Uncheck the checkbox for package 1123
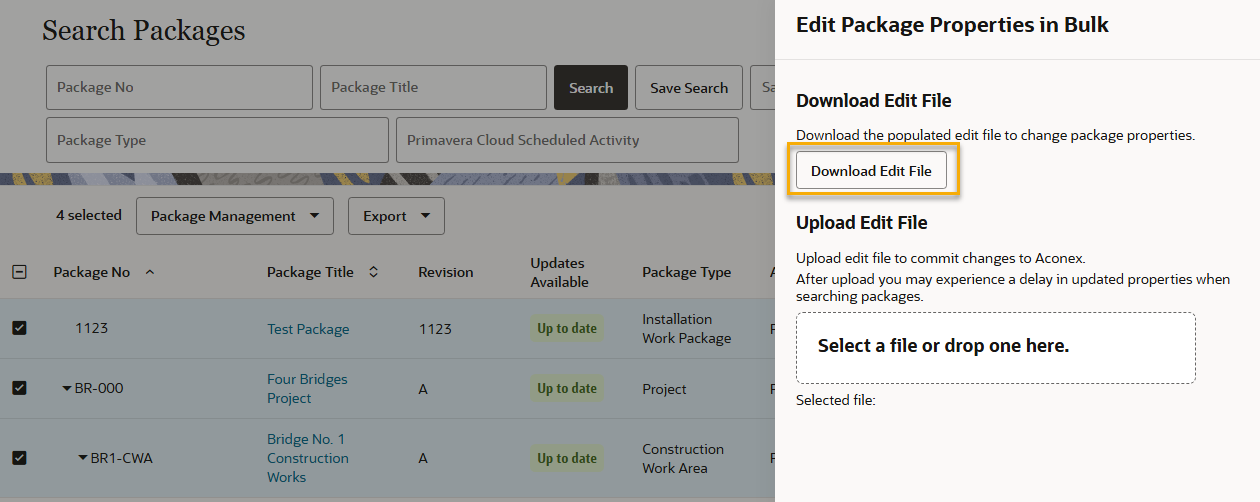Image resolution: width=1260 pixels, height=502 pixels. (x=19, y=328)
